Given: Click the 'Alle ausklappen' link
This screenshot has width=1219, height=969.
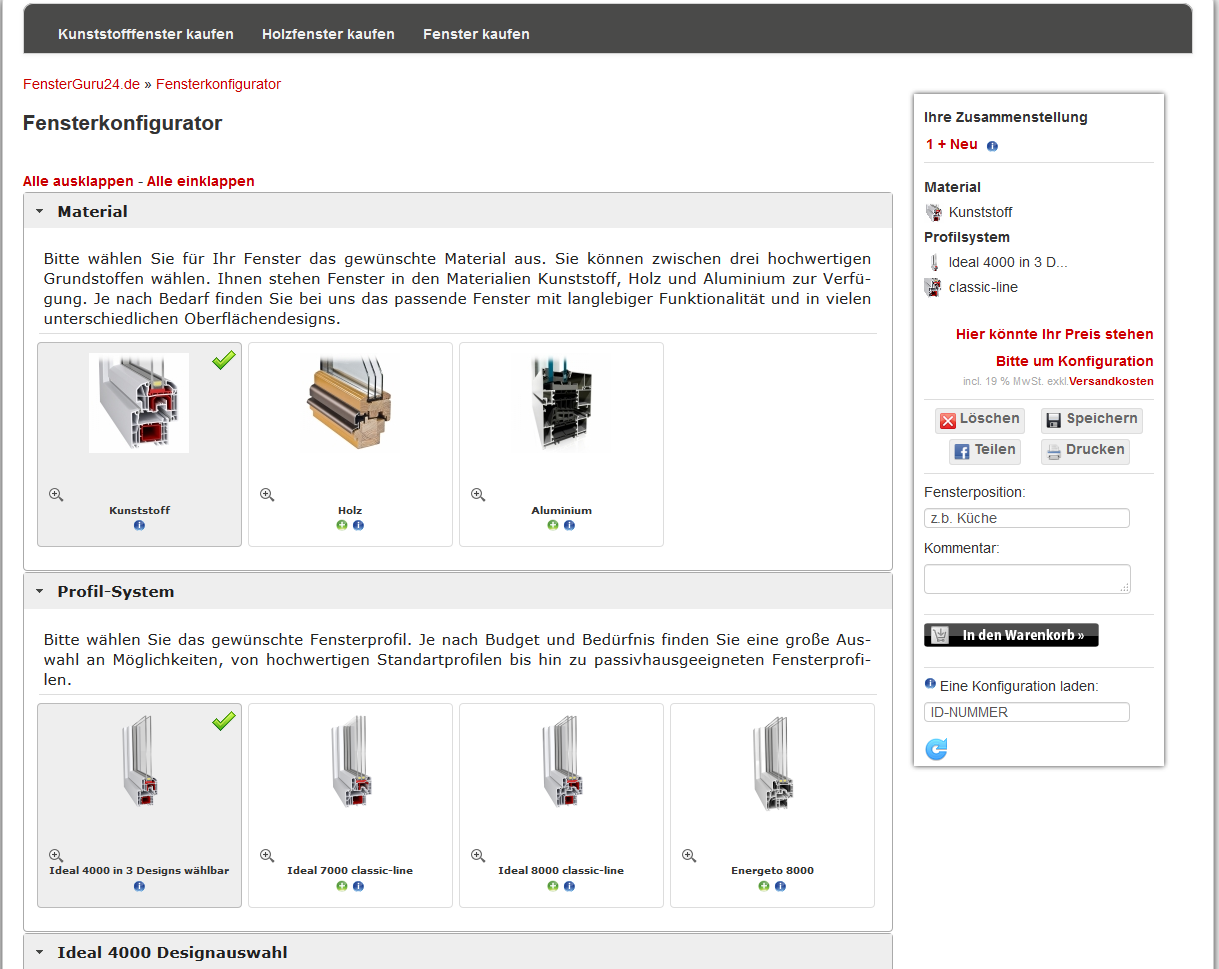Looking at the screenshot, I should coord(78,181).
